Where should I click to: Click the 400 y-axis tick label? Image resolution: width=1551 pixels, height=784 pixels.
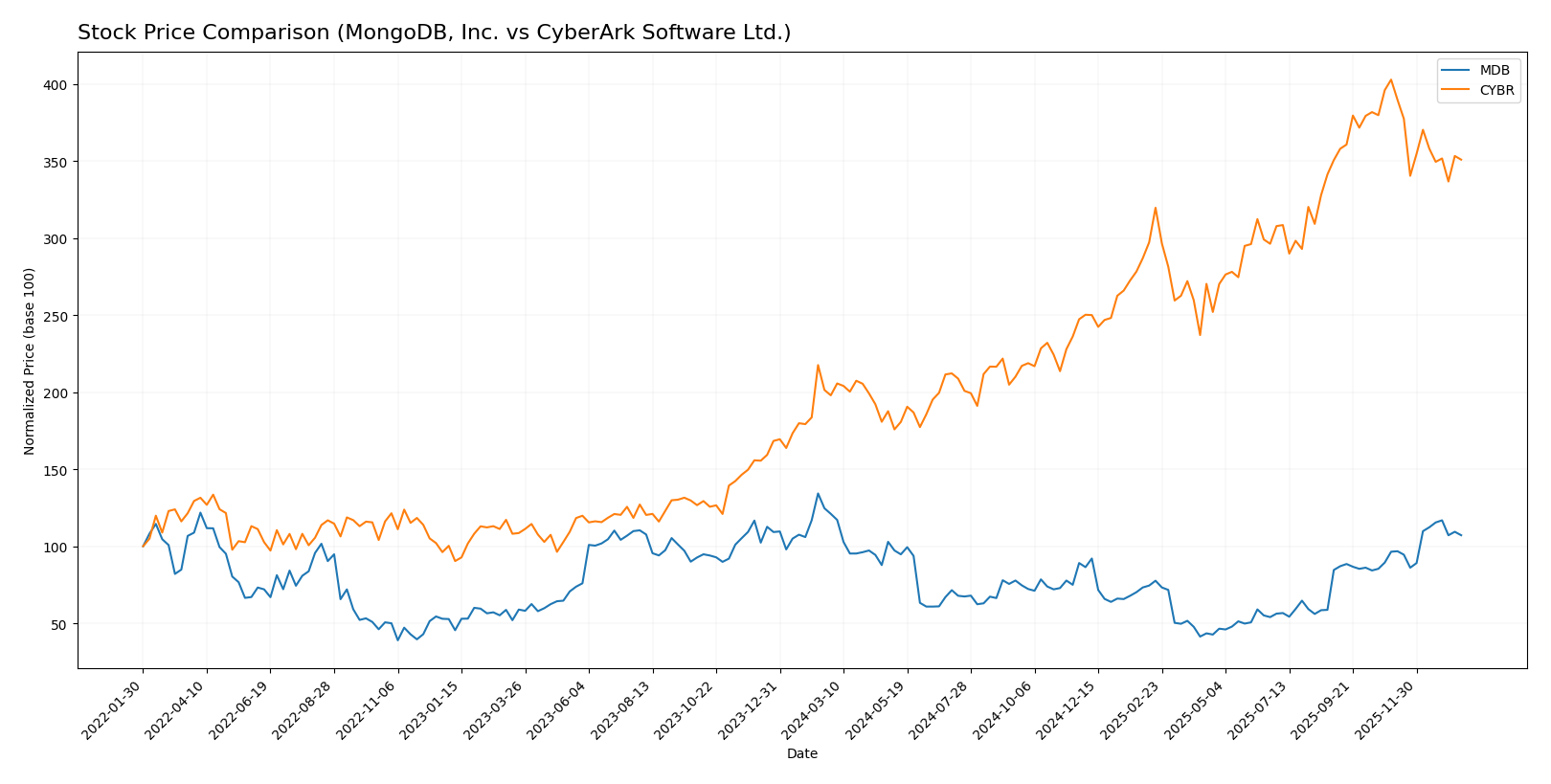pos(56,85)
